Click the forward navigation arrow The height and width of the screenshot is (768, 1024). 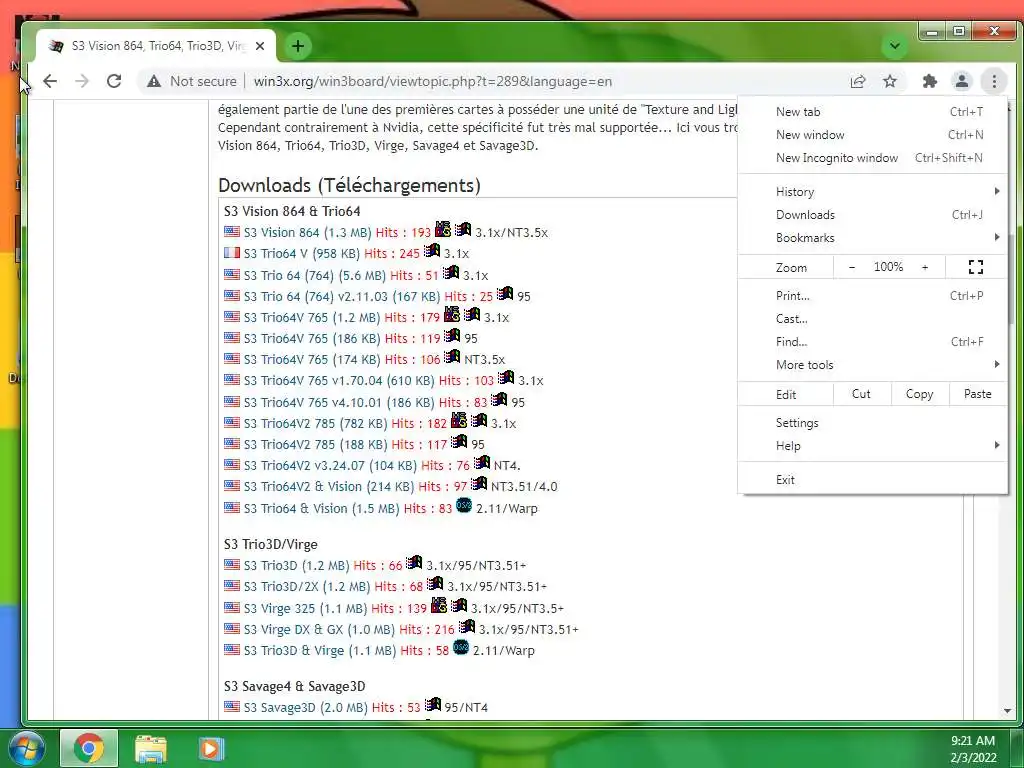(82, 81)
